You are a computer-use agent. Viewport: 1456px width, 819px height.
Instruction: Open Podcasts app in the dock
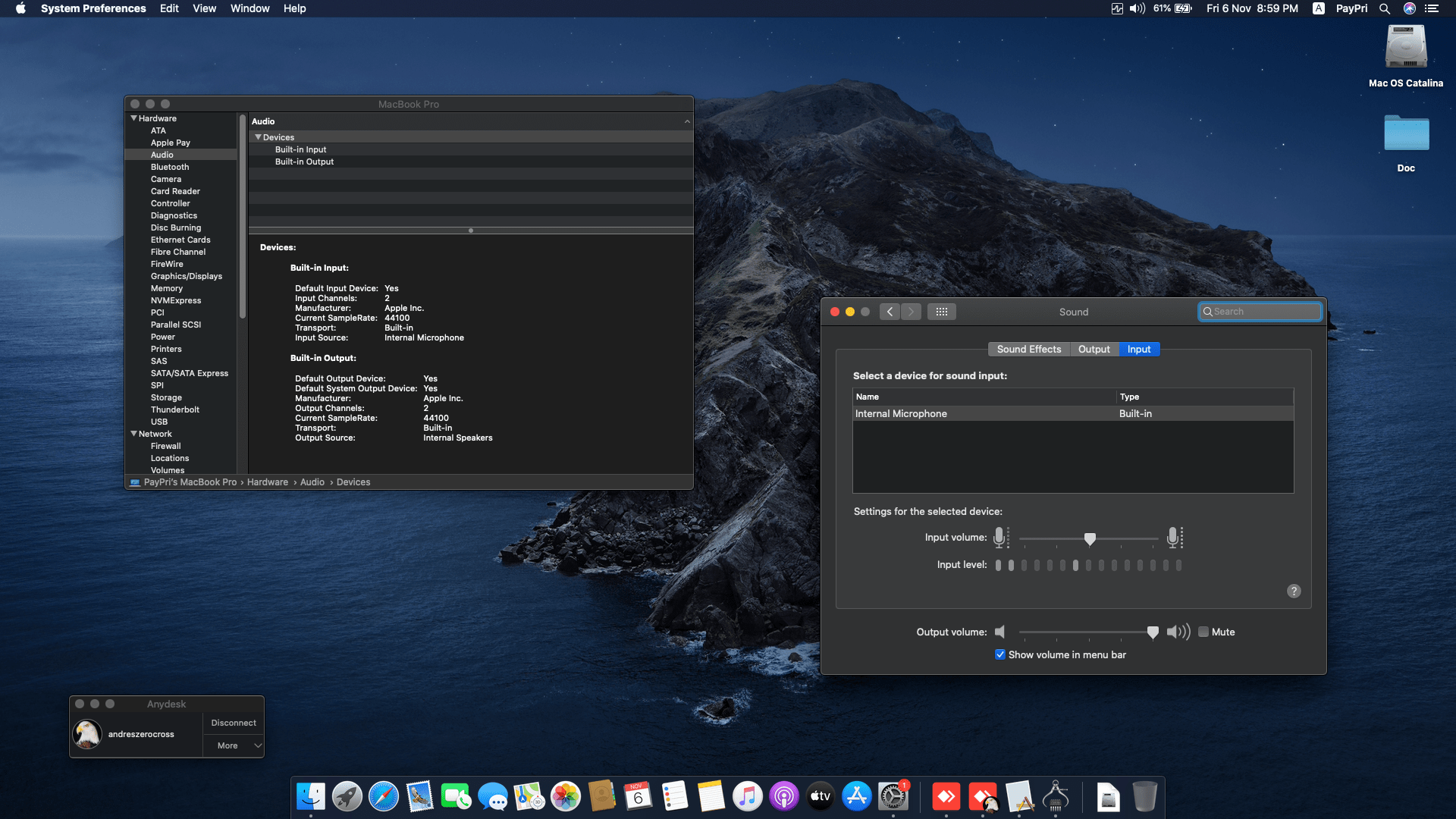(783, 797)
